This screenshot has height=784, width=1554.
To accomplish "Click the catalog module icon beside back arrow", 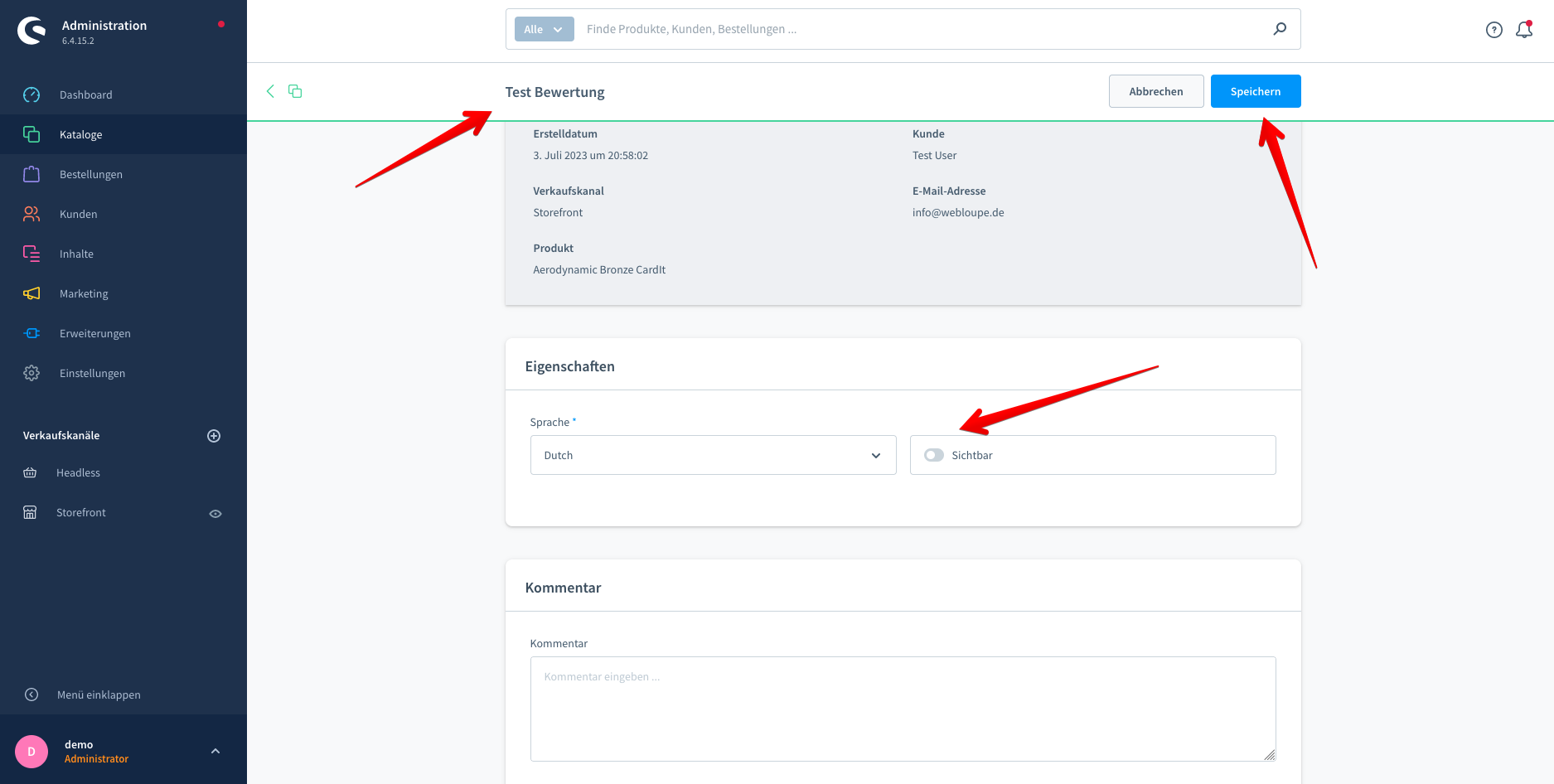I will point(295,91).
